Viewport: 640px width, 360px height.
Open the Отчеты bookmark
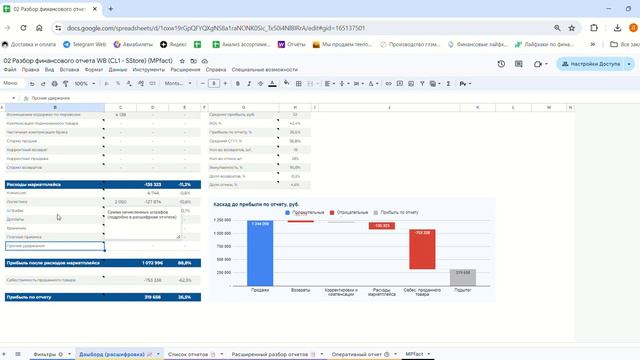point(291,44)
